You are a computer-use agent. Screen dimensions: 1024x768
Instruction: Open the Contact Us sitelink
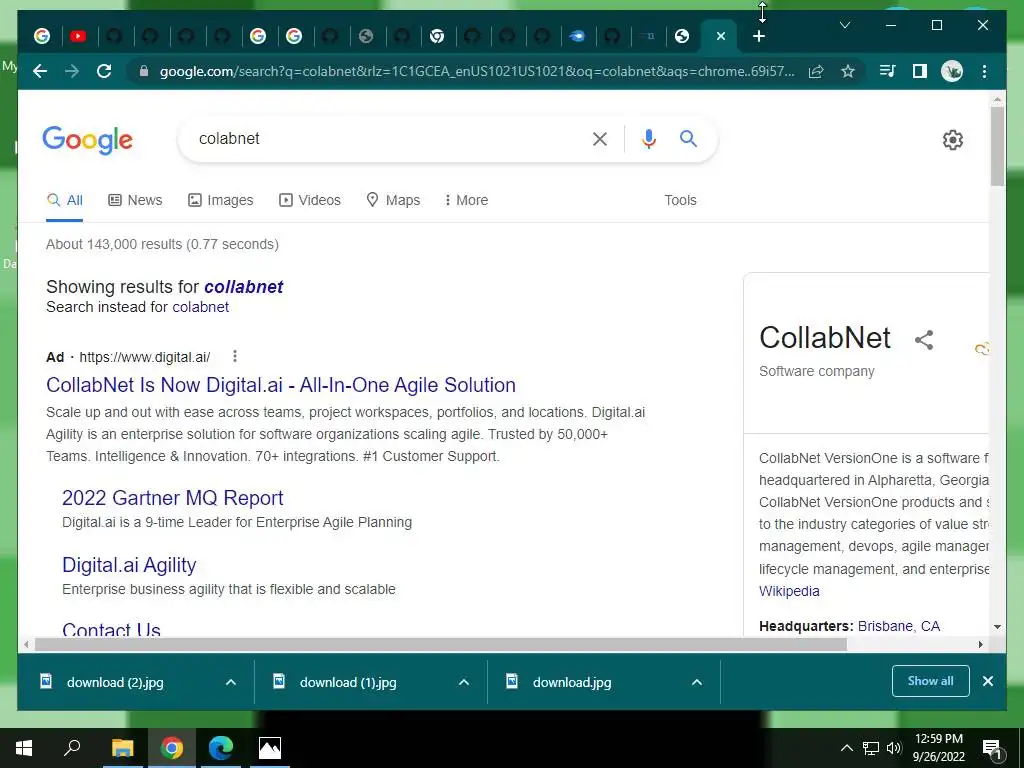pos(111,628)
